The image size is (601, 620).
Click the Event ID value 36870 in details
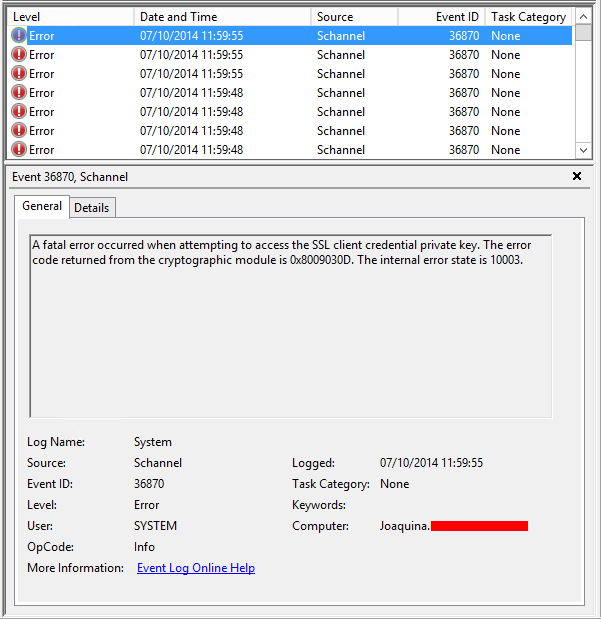149,484
